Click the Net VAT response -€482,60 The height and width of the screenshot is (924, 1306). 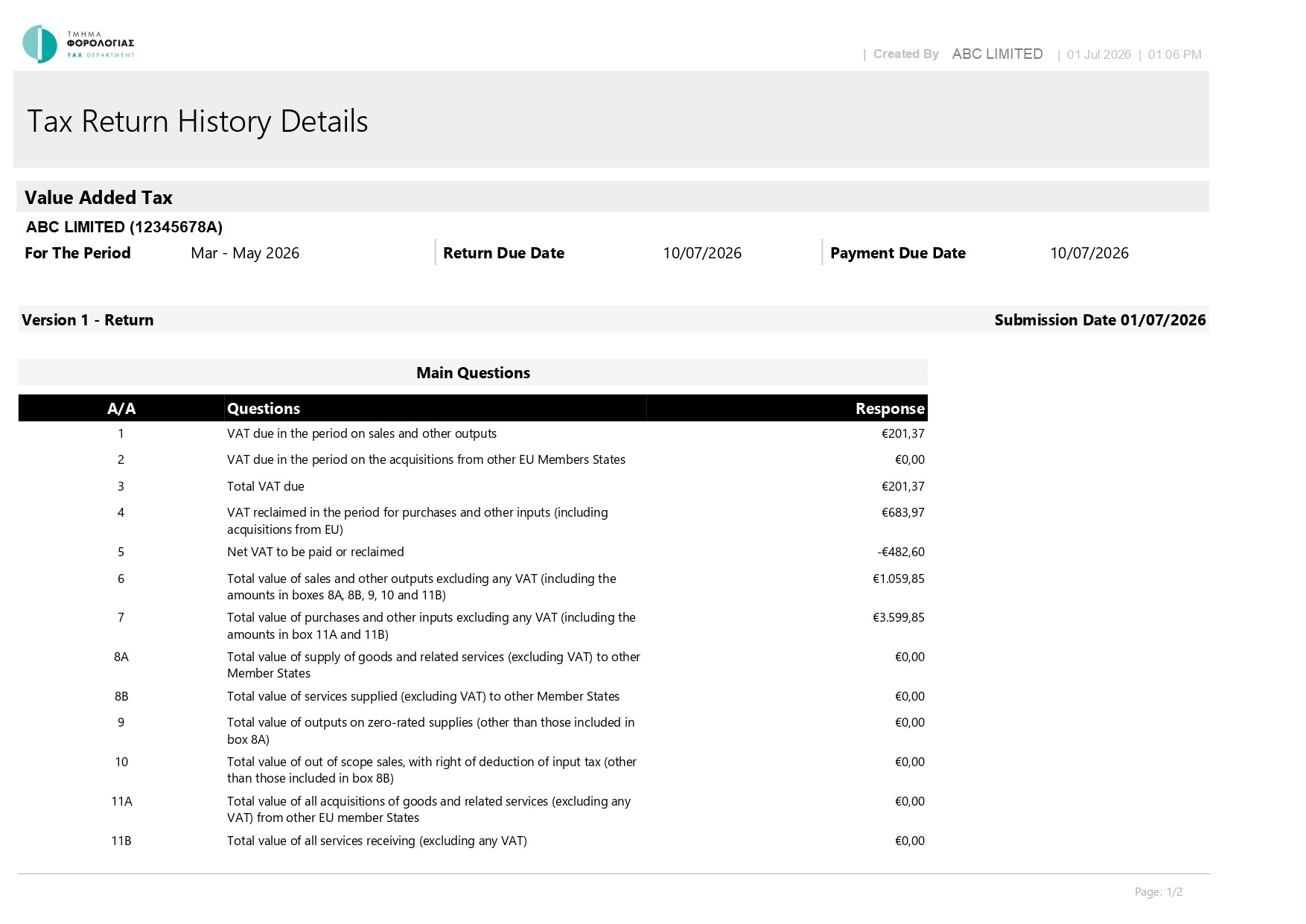click(901, 552)
